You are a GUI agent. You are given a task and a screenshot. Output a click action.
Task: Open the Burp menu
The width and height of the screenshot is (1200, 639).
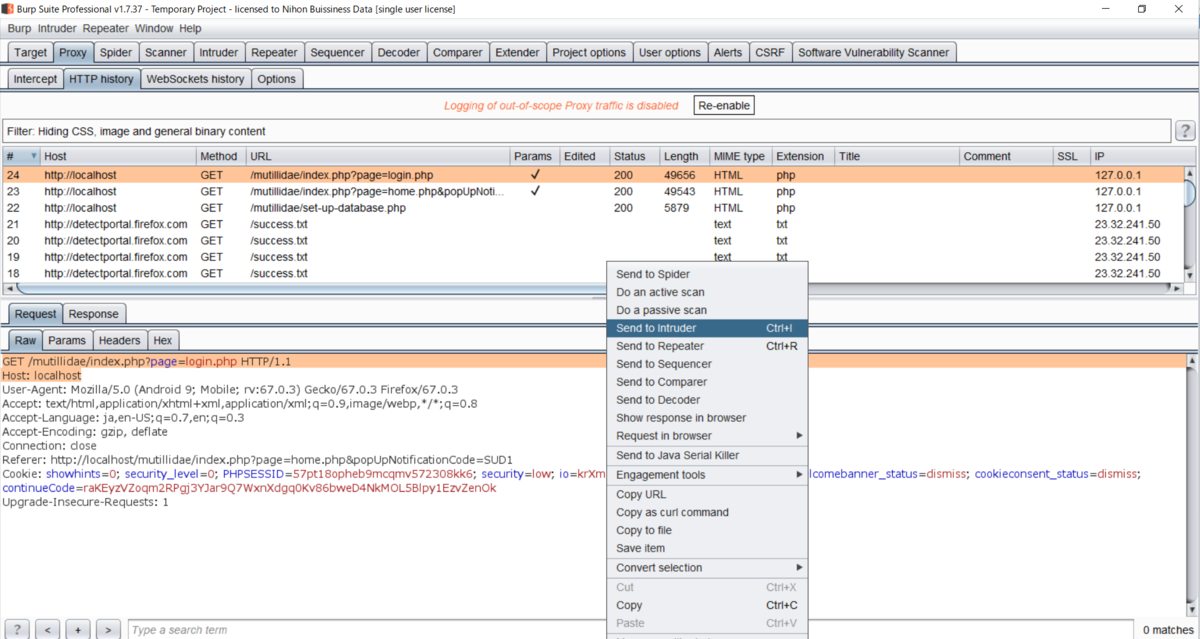point(20,29)
